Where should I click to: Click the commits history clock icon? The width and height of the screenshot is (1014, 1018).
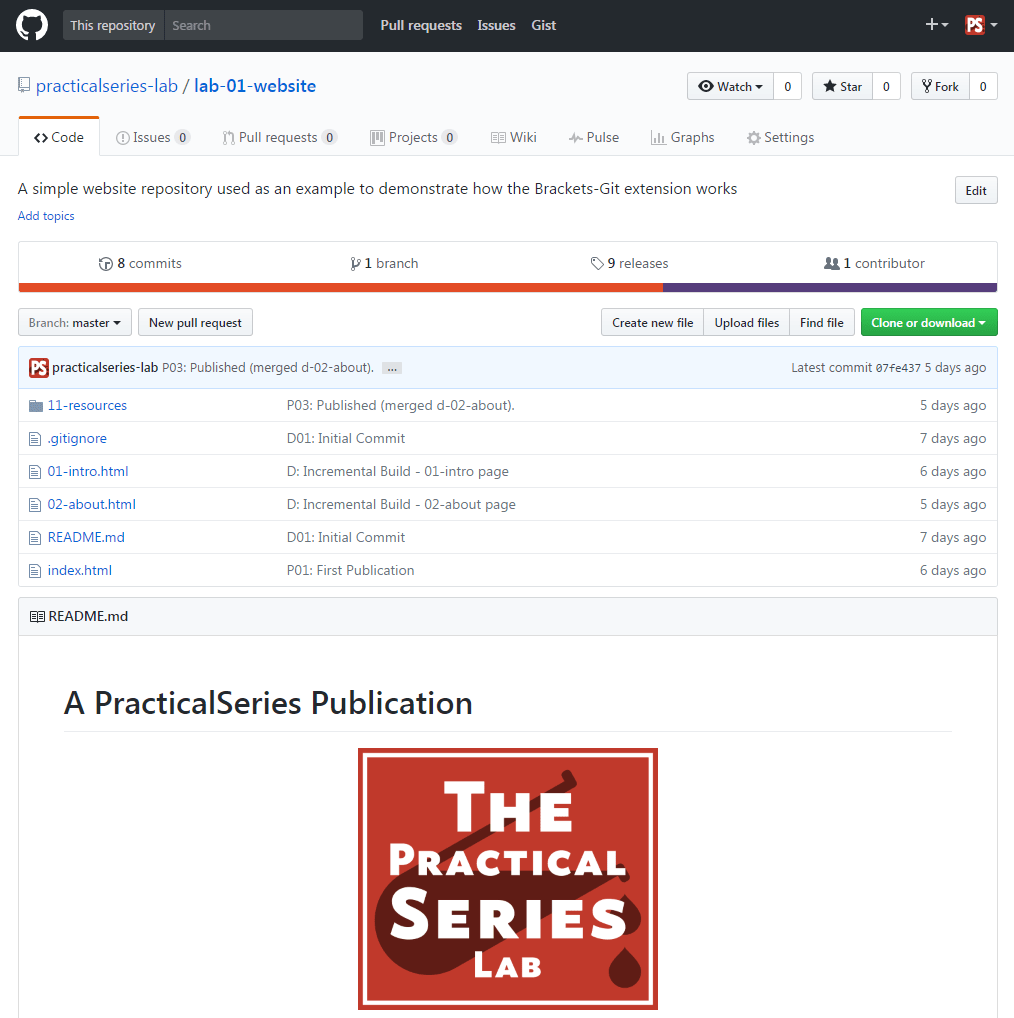106,264
